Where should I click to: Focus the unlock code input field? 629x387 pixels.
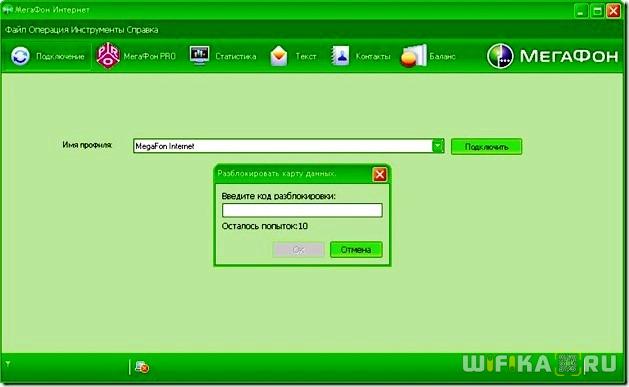(x=302, y=210)
